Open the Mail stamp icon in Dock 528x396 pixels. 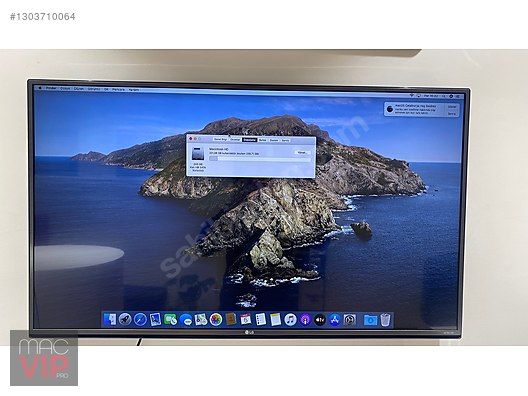click(x=155, y=319)
